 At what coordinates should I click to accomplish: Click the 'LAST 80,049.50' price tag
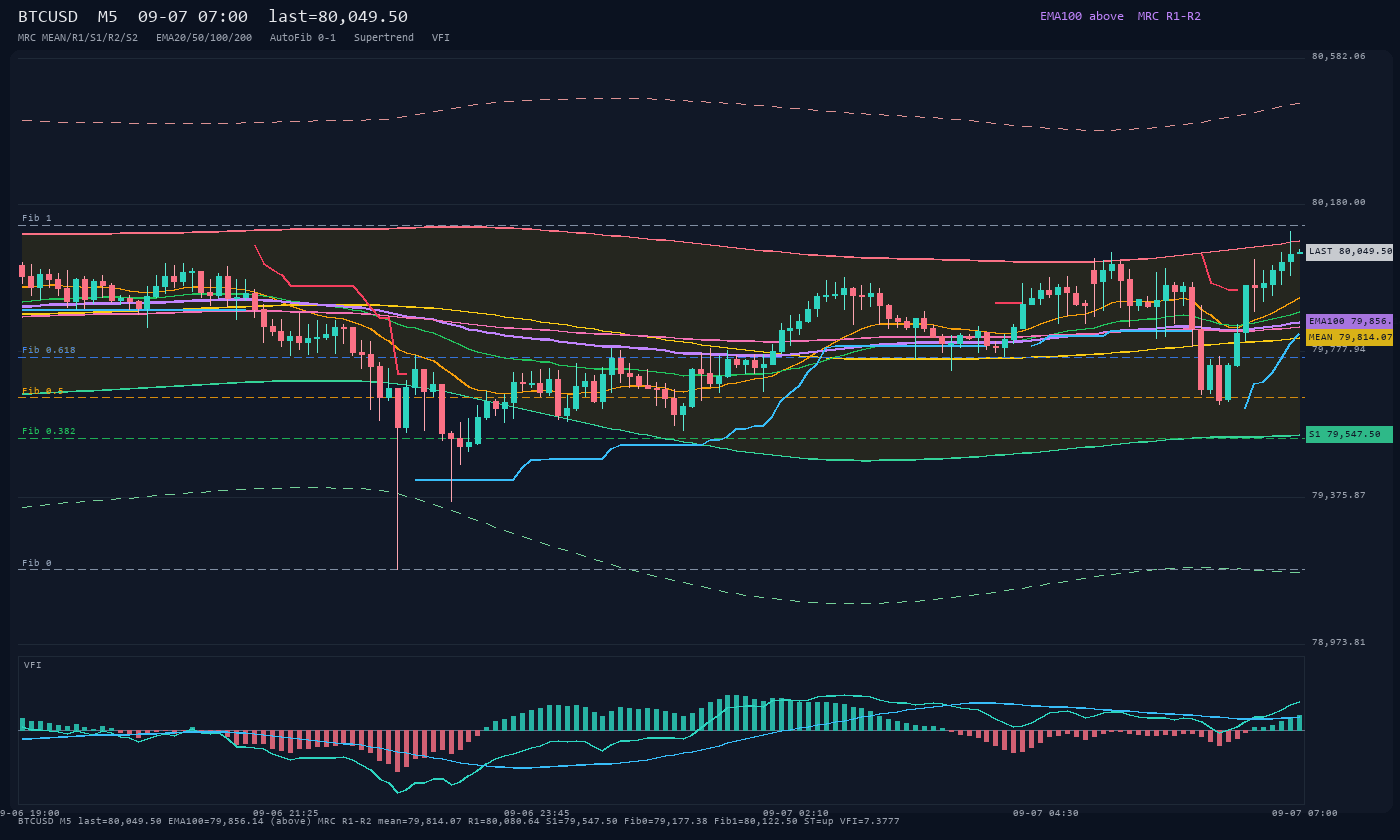pos(1349,252)
